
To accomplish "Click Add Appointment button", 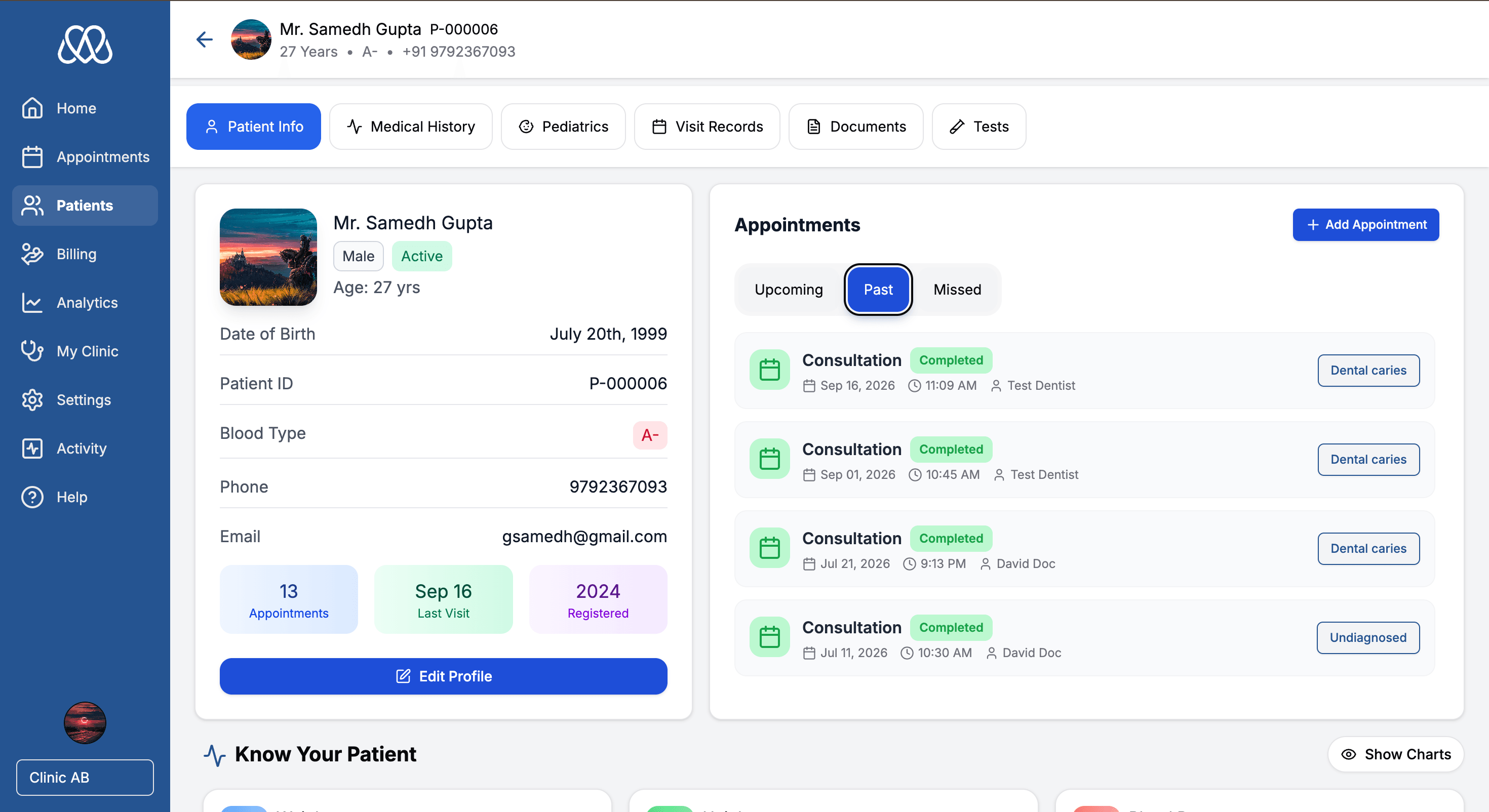I will pos(1366,225).
